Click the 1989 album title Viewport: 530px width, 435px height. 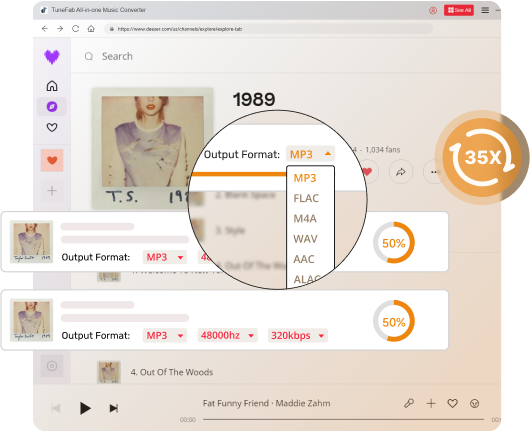(254, 100)
